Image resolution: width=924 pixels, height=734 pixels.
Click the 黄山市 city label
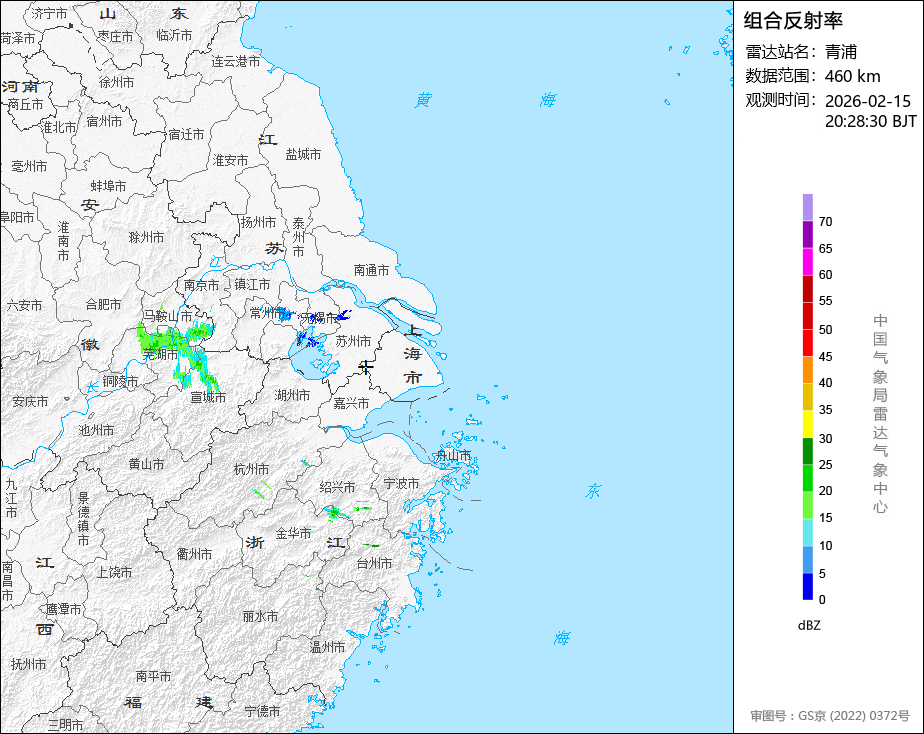146,464
